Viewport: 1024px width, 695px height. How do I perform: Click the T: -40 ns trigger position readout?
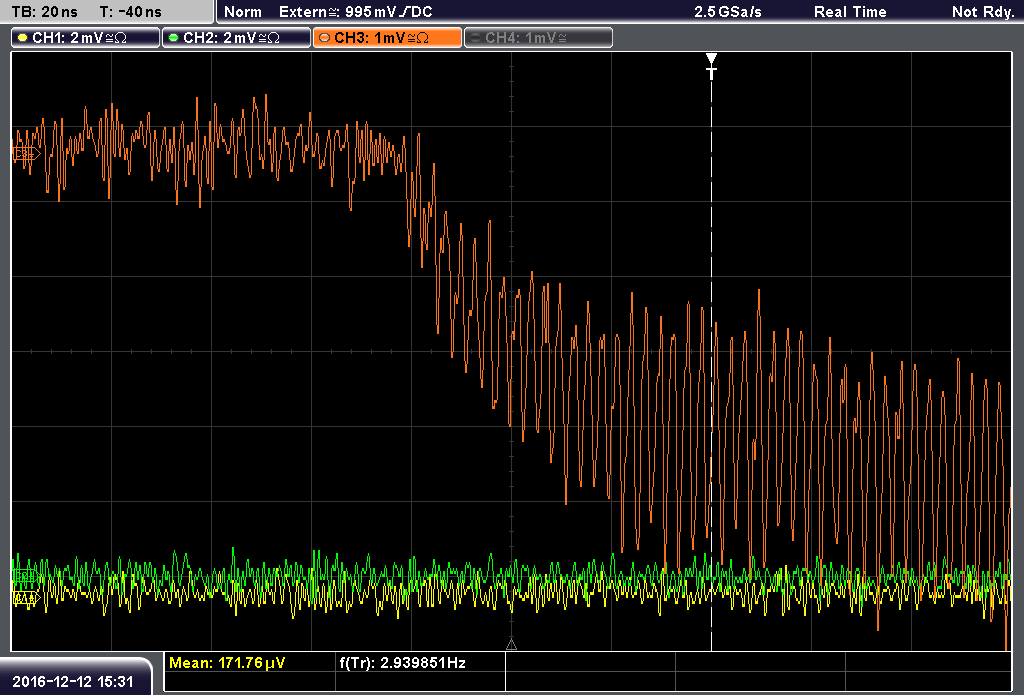click(131, 12)
